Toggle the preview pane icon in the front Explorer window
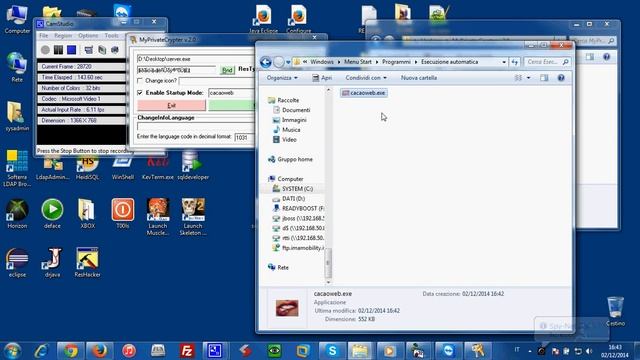 pyautogui.click(x=544, y=78)
